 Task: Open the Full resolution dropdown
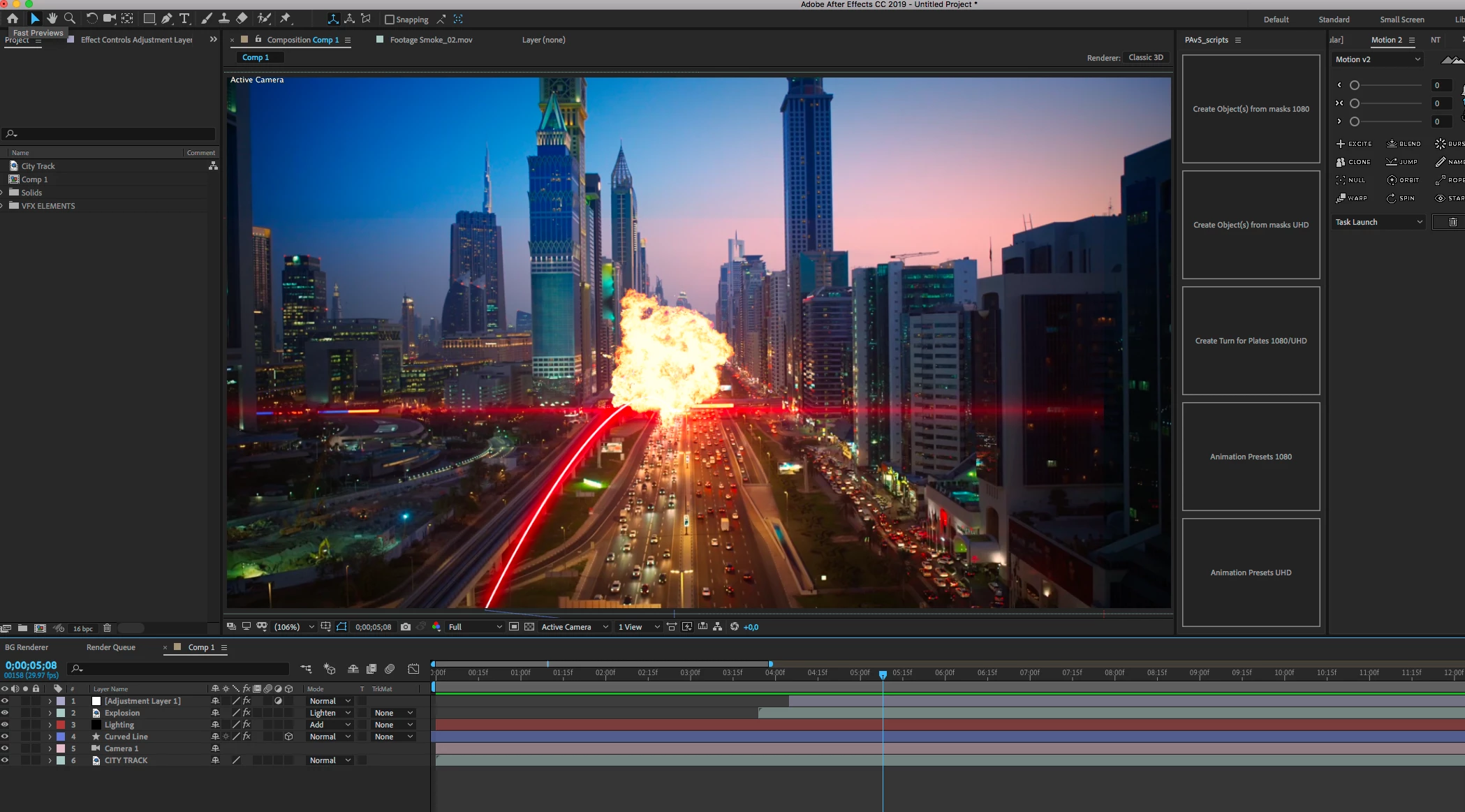475,627
